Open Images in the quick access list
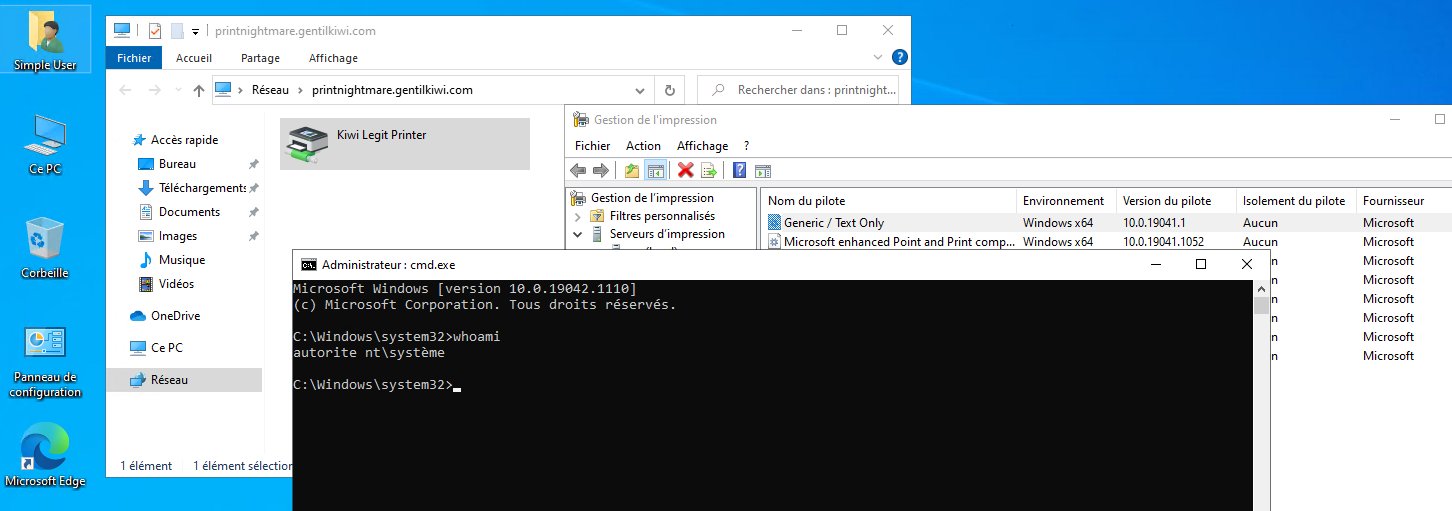1452x511 pixels. (x=178, y=236)
